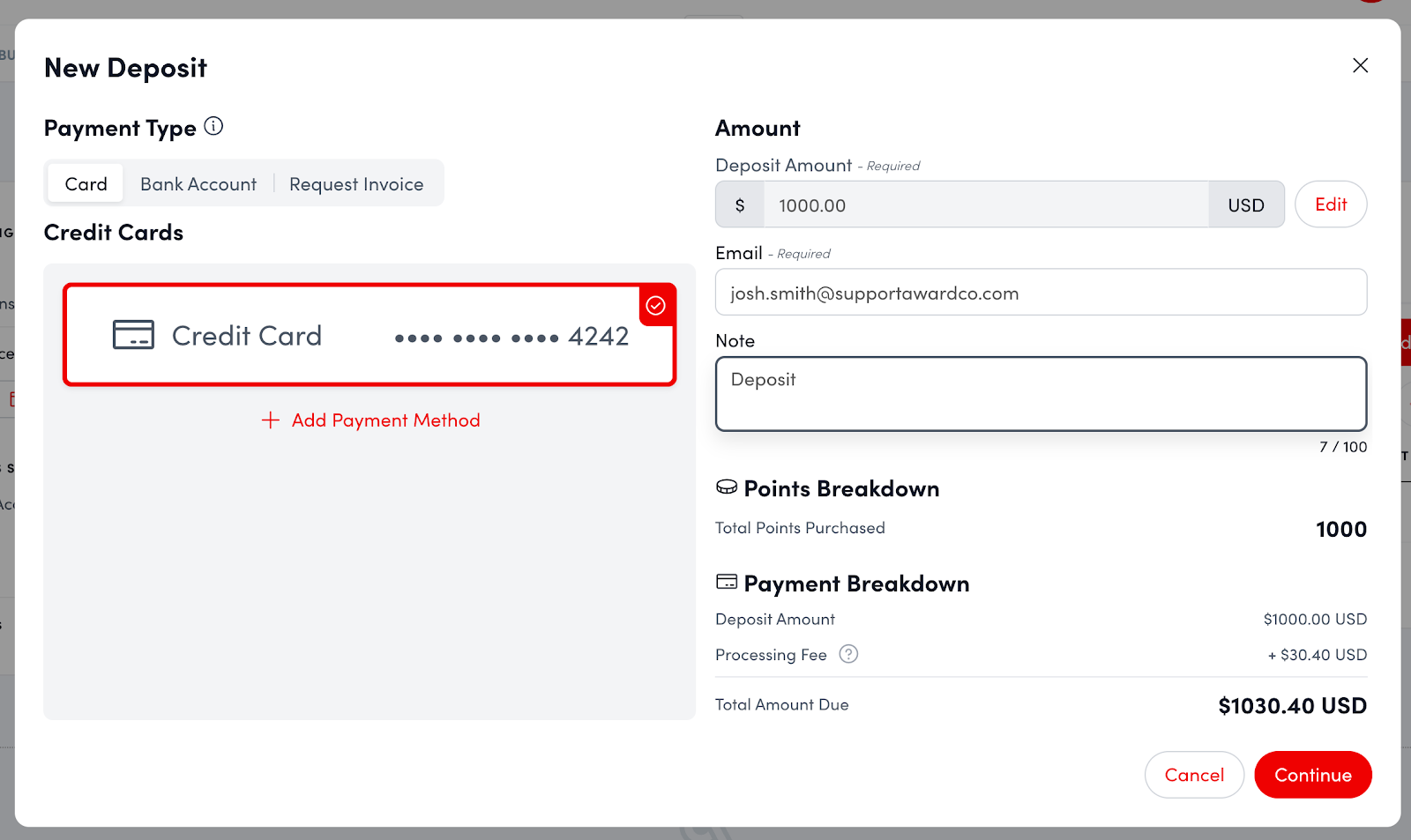Switch to the Bank Account tab

click(198, 184)
